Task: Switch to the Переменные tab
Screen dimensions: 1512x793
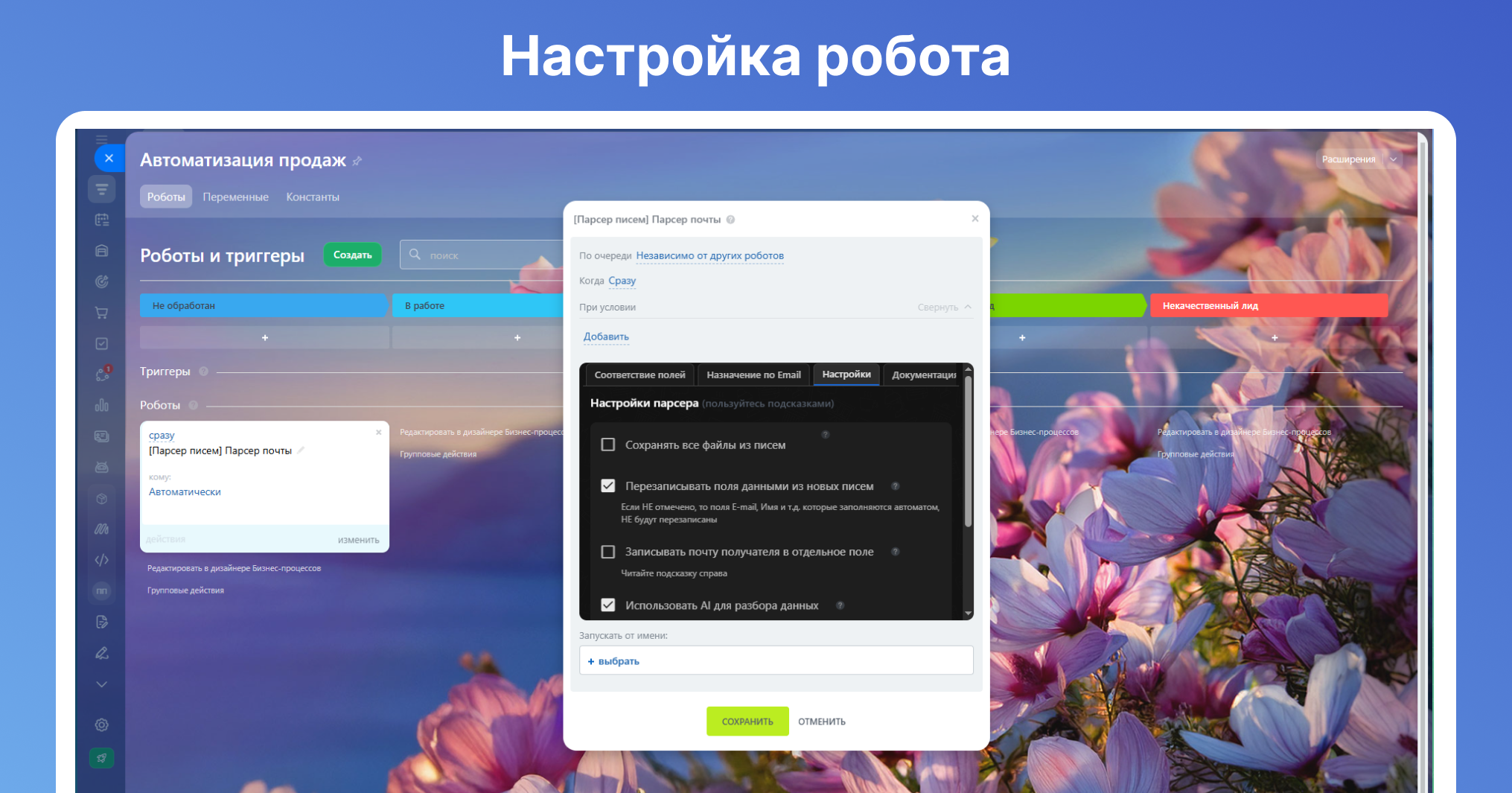Action: (235, 197)
